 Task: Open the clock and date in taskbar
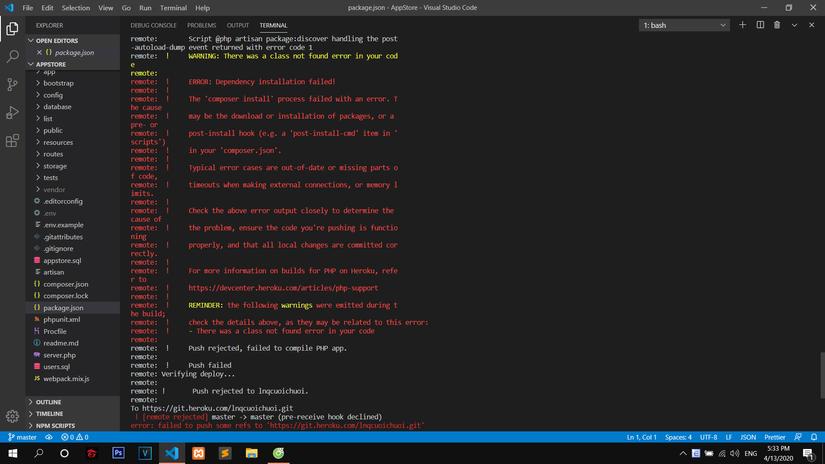778,453
